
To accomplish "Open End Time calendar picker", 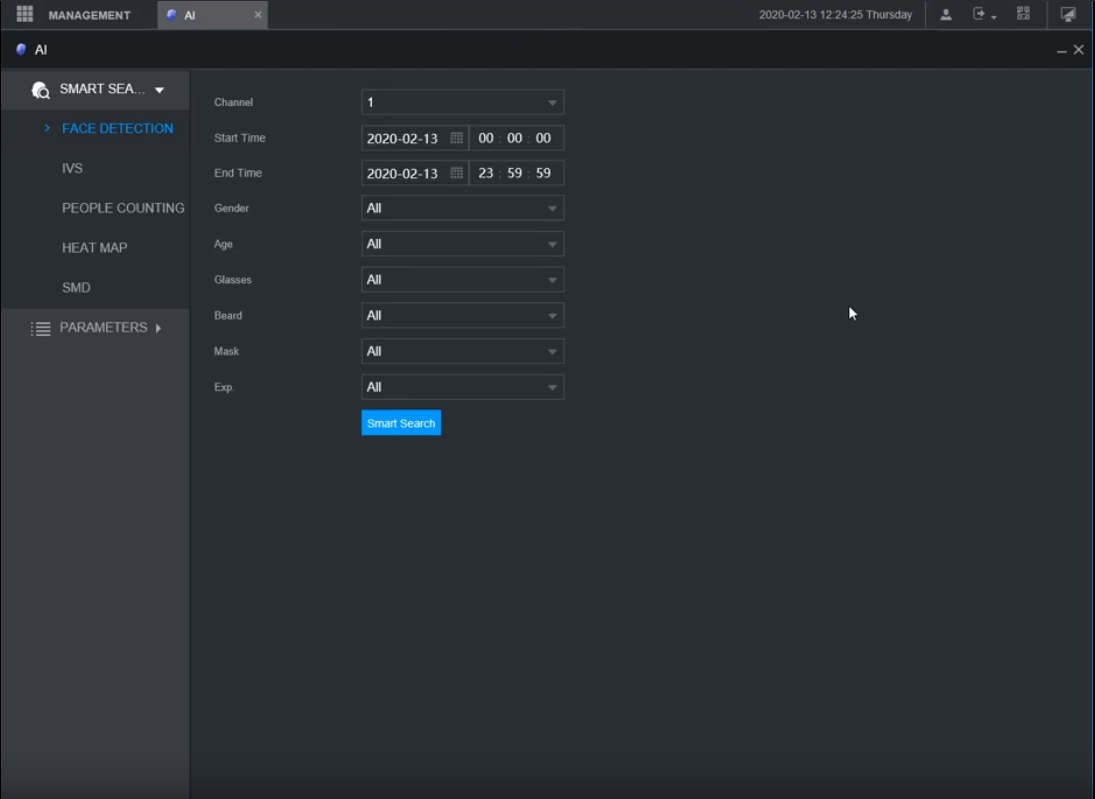I will (456, 173).
